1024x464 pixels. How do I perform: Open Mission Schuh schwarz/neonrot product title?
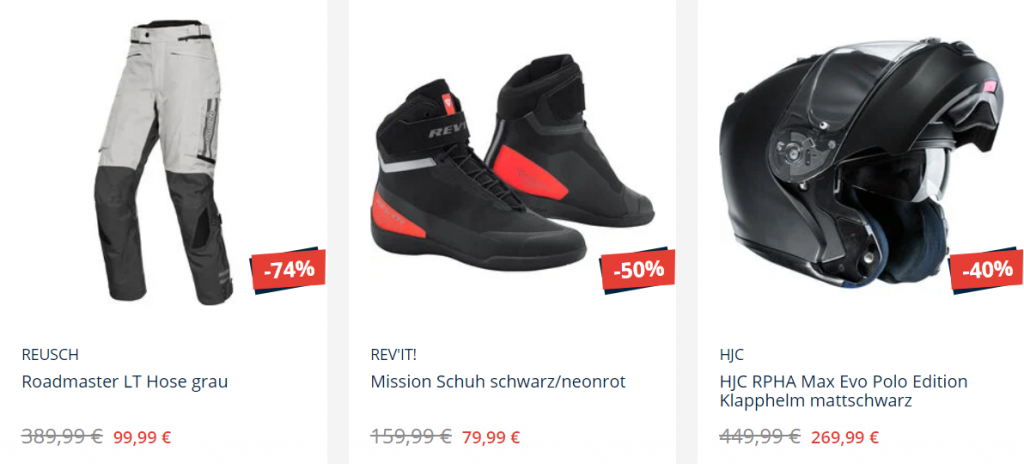[498, 382]
